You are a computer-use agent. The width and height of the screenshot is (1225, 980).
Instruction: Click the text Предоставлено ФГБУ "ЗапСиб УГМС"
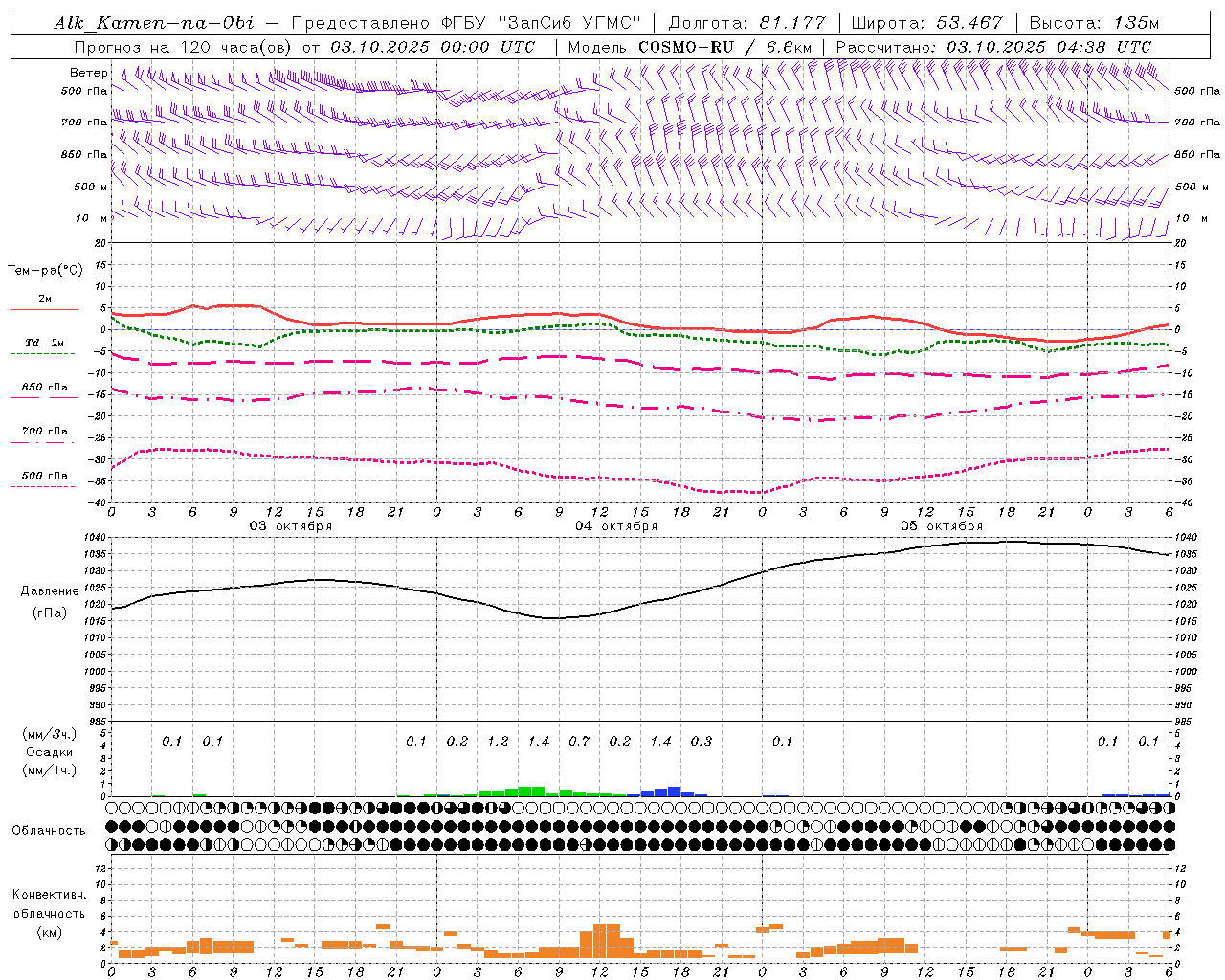point(466,23)
